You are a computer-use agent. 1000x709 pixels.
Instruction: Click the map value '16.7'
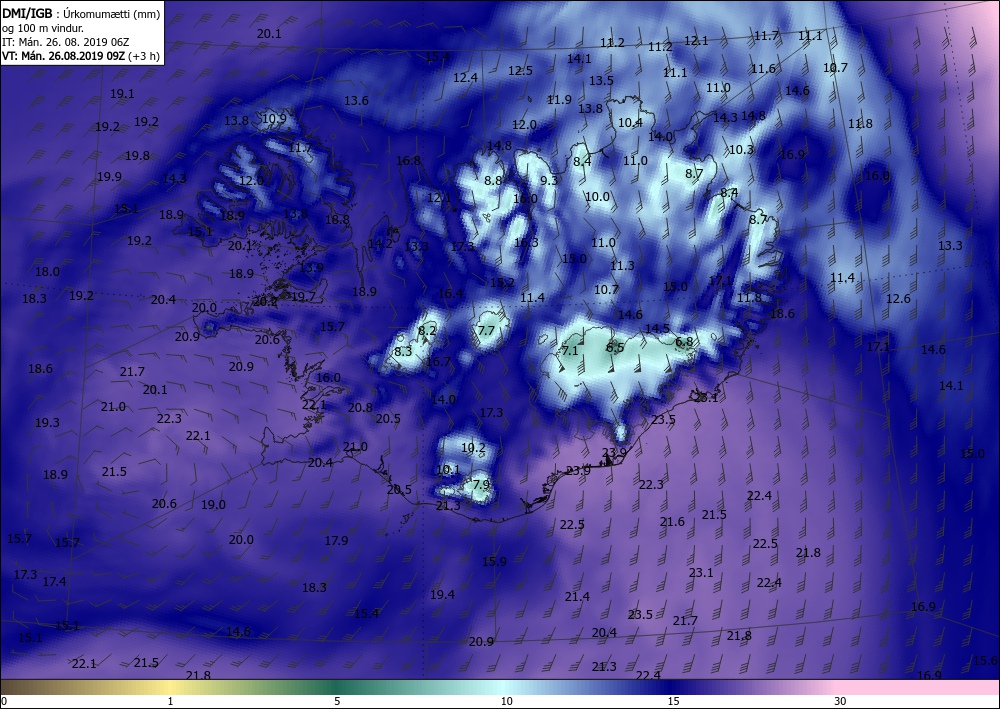coord(439,362)
